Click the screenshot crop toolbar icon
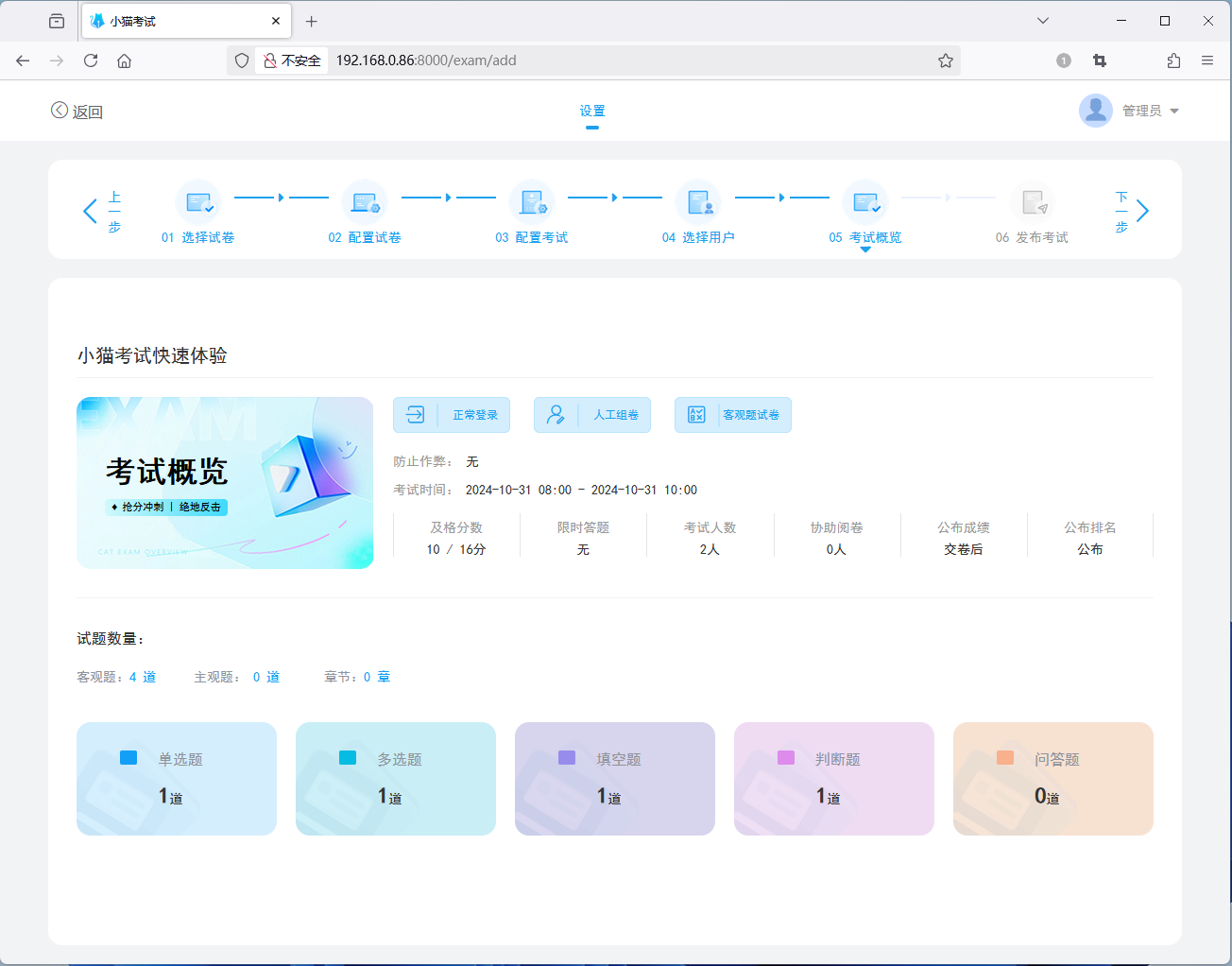The image size is (1232, 966). click(x=1100, y=60)
